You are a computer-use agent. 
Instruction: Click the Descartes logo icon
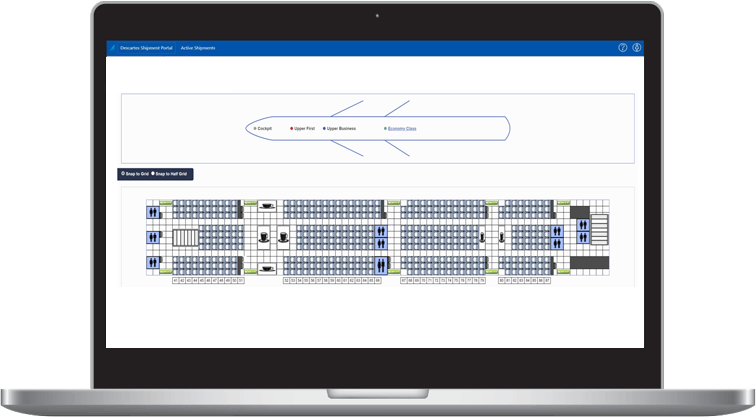tap(112, 47)
